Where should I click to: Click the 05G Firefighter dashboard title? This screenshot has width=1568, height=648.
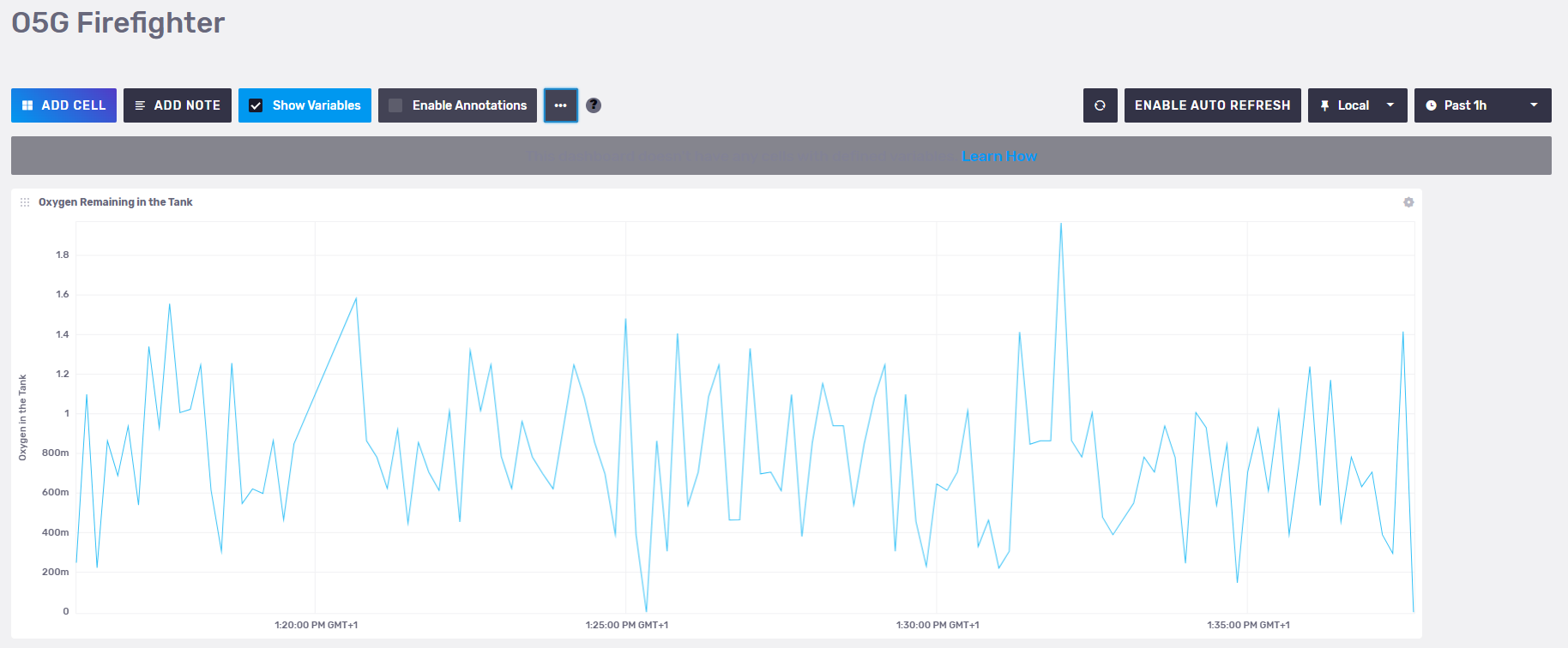(x=118, y=23)
